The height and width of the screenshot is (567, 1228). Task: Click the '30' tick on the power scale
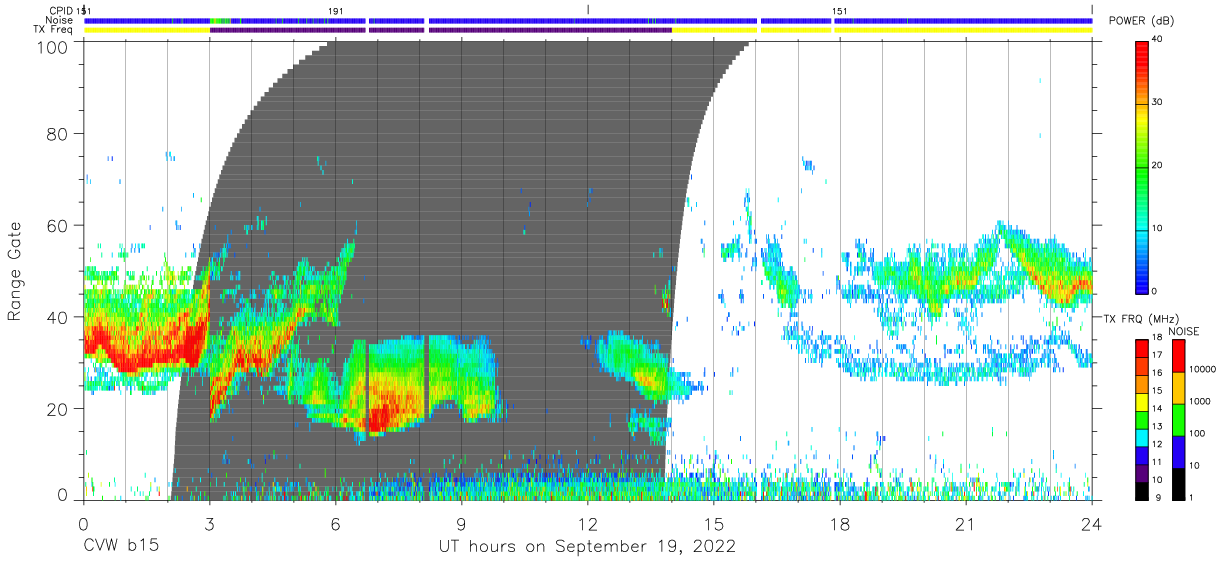[1159, 103]
